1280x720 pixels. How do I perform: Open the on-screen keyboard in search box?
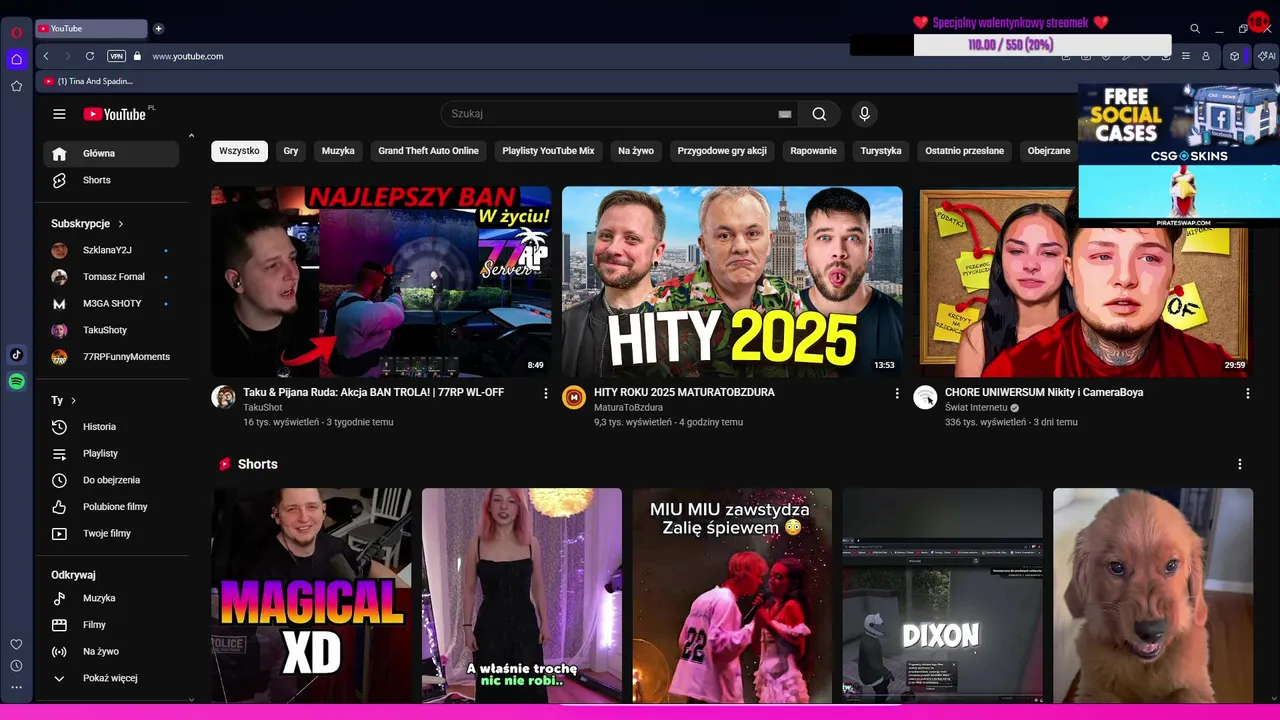point(785,114)
